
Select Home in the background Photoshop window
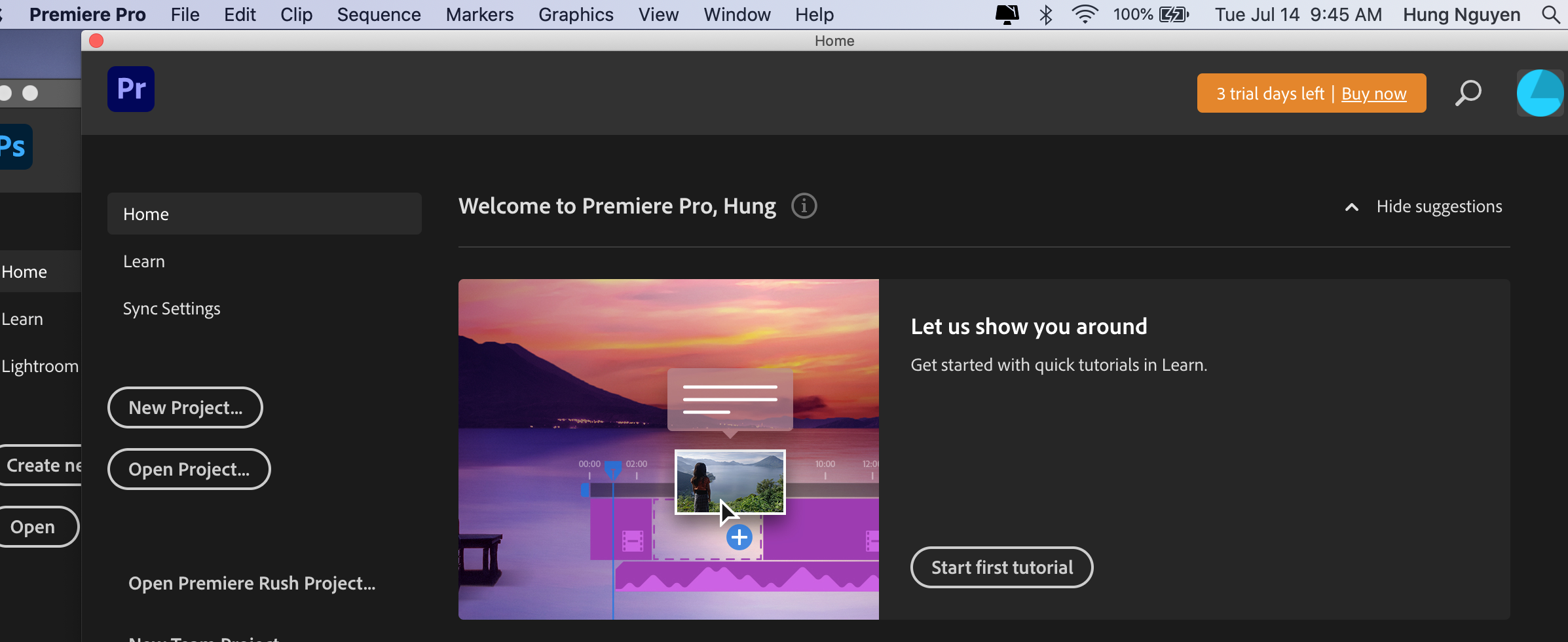point(24,272)
